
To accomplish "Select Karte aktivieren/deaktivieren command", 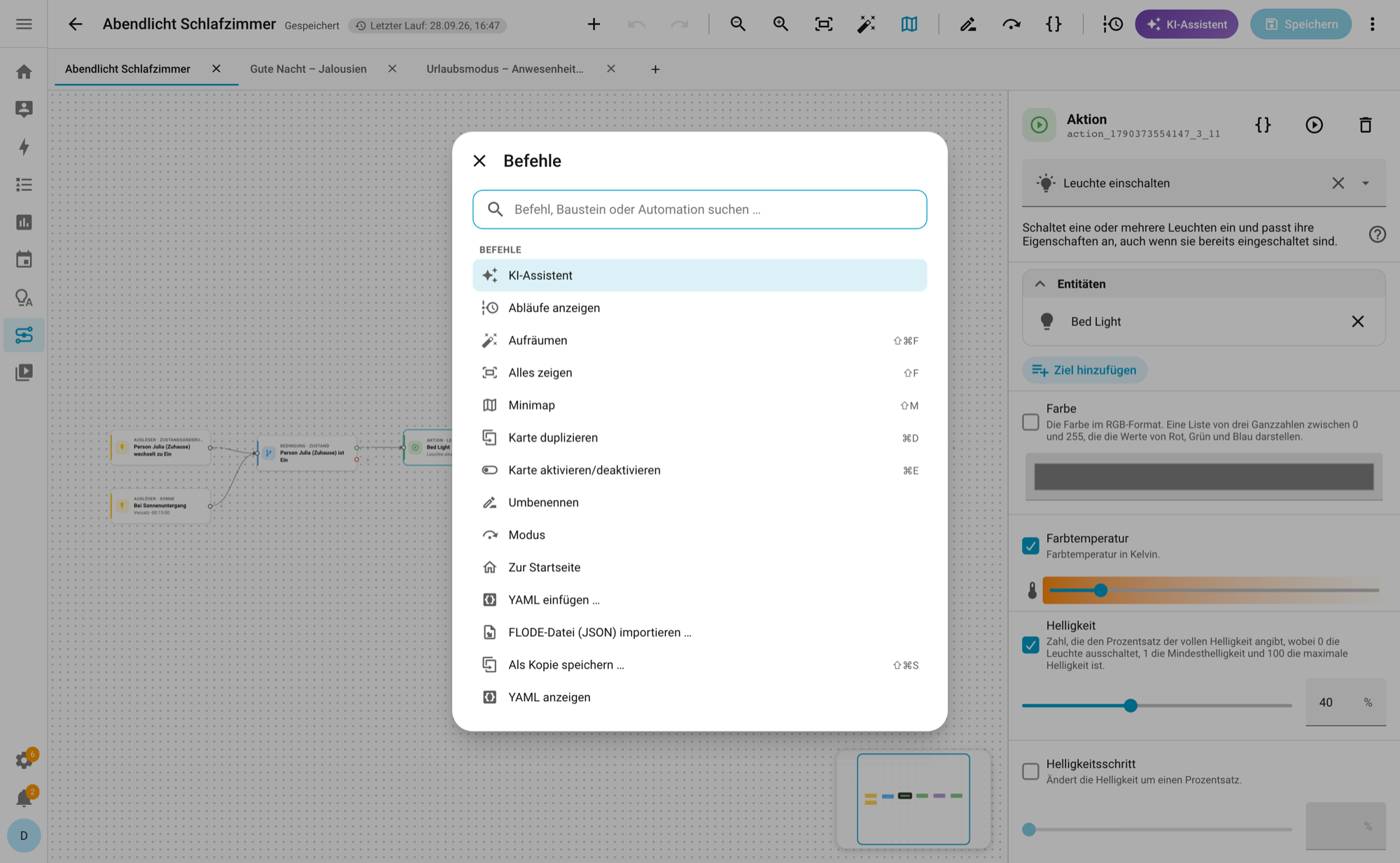I will tap(700, 470).
